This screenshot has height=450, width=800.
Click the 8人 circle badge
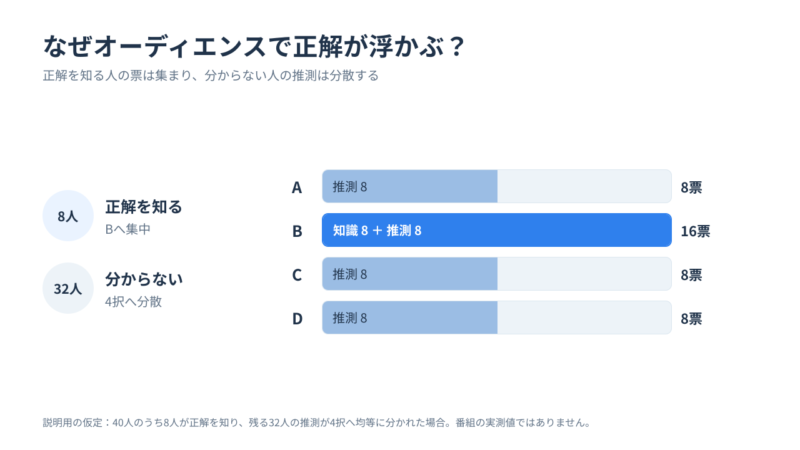click(68, 216)
